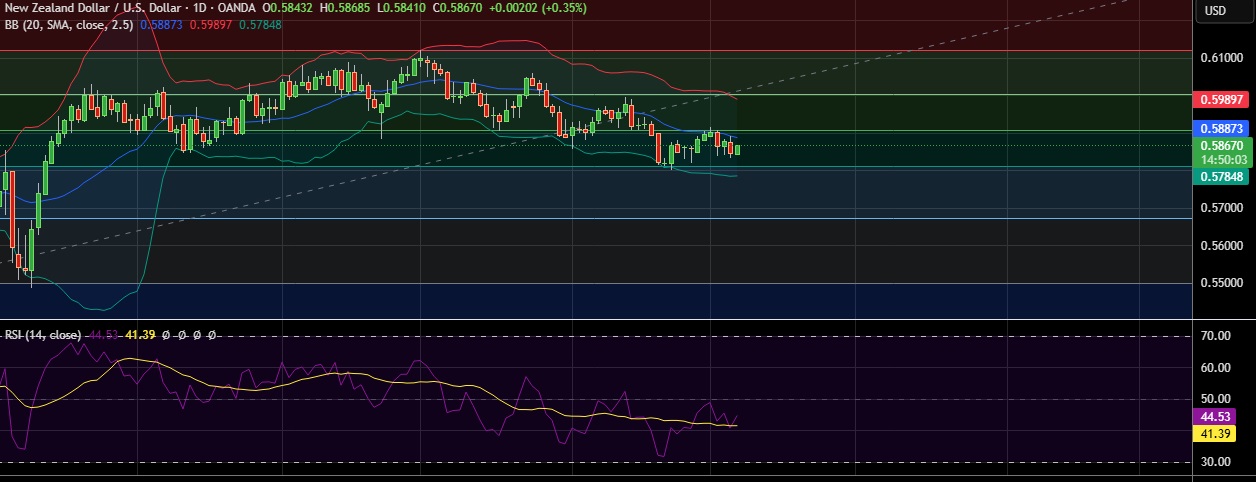Select the RSI (14, close) indicator legend
Screen dimensions: 1256x482
point(44,334)
